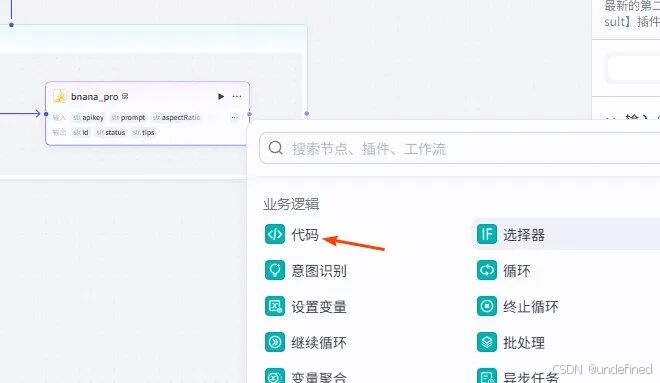
Task: Click the 继续循环 icon
Action: pos(275,342)
